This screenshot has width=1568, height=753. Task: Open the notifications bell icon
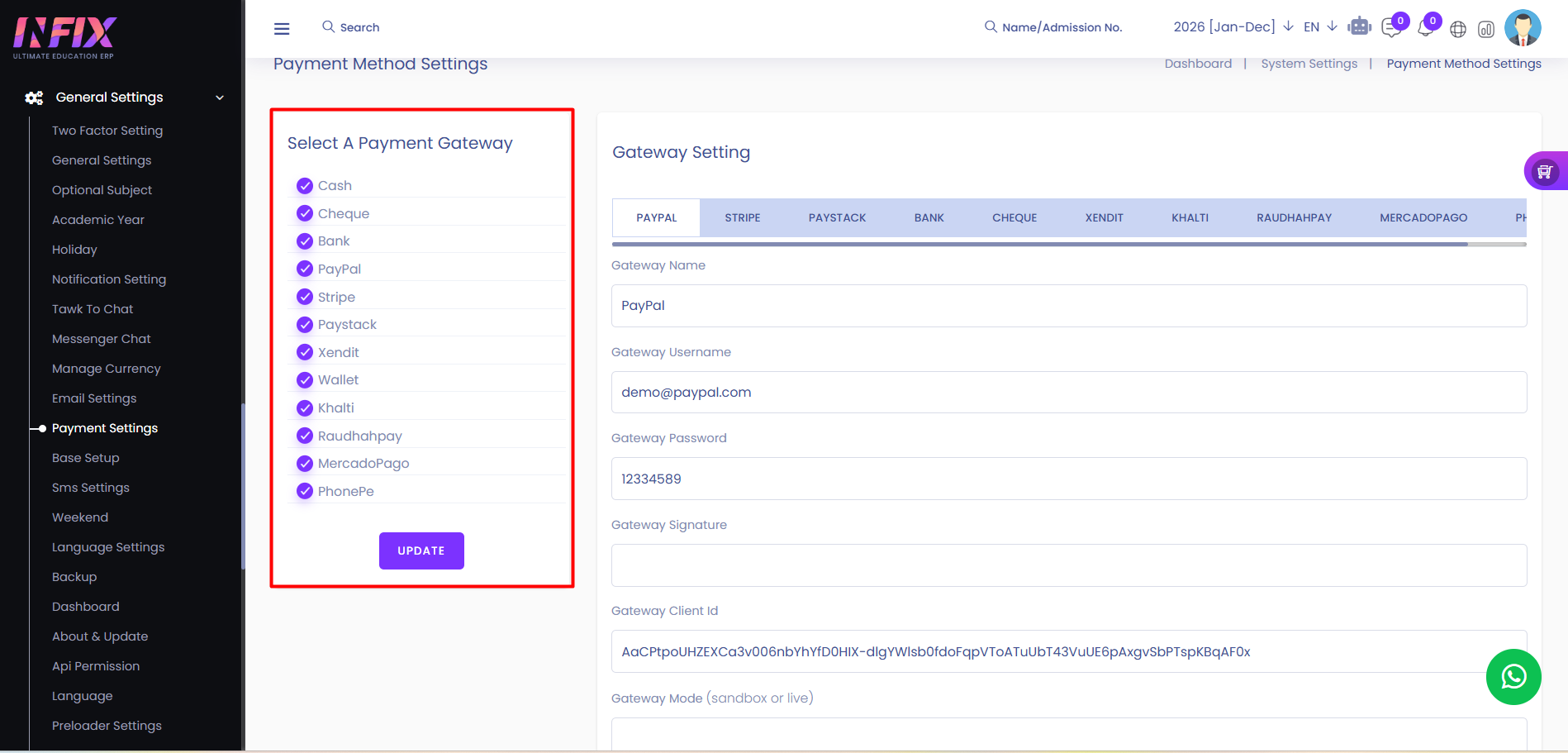[x=1426, y=28]
